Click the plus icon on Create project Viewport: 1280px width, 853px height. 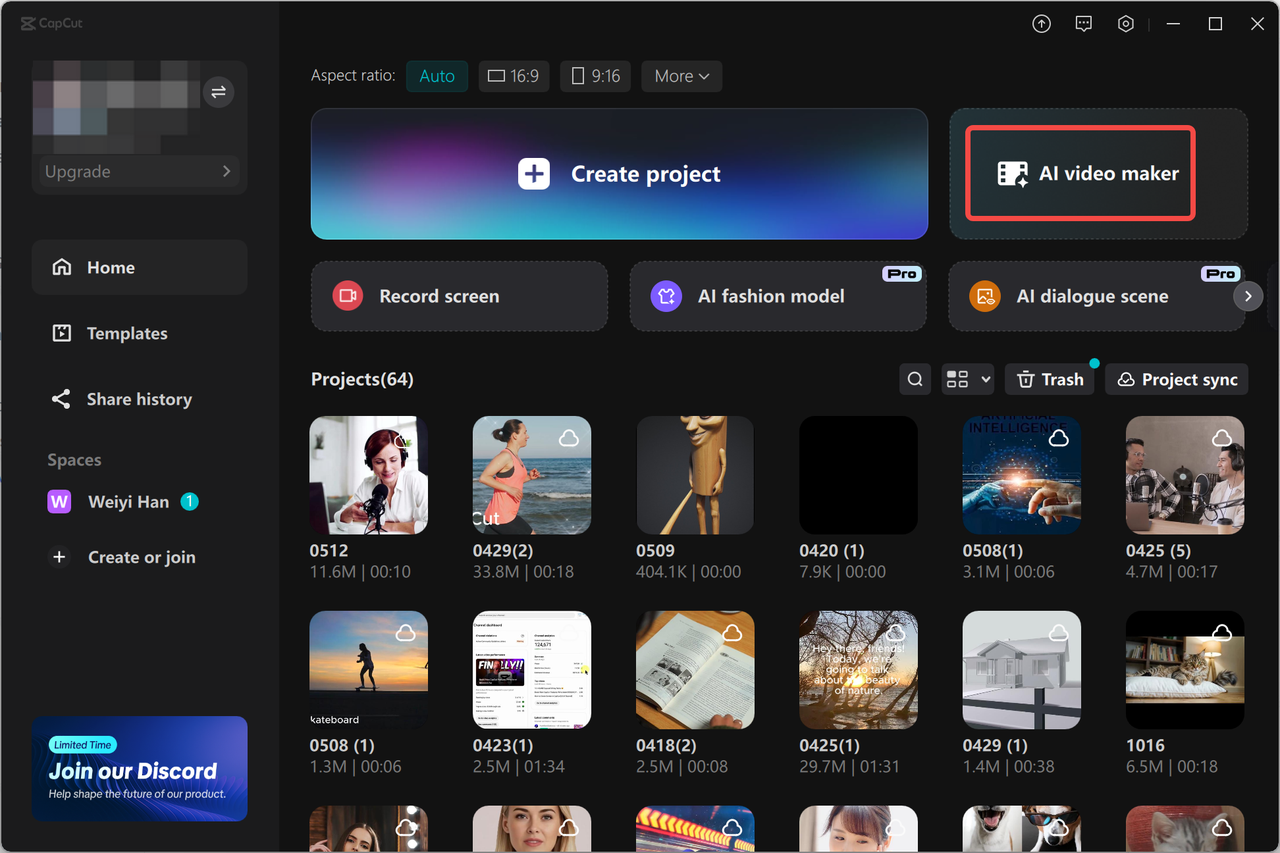click(x=534, y=174)
